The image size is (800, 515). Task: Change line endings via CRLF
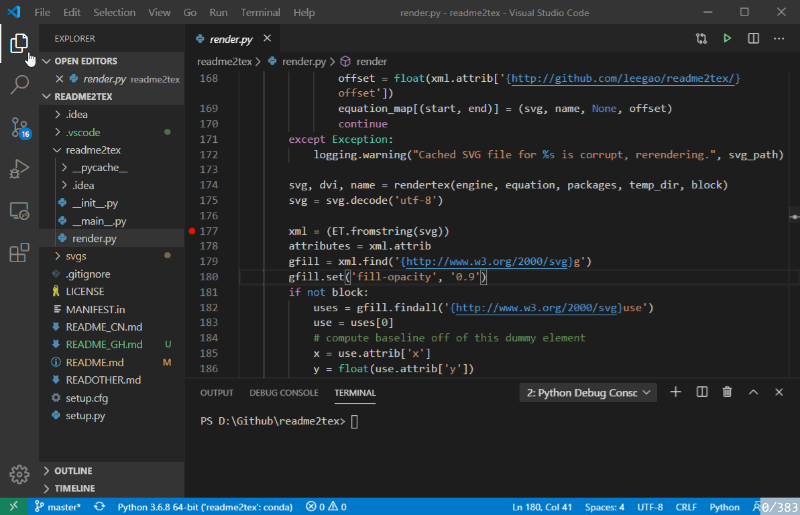pyautogui.click(x=686, y=507)
